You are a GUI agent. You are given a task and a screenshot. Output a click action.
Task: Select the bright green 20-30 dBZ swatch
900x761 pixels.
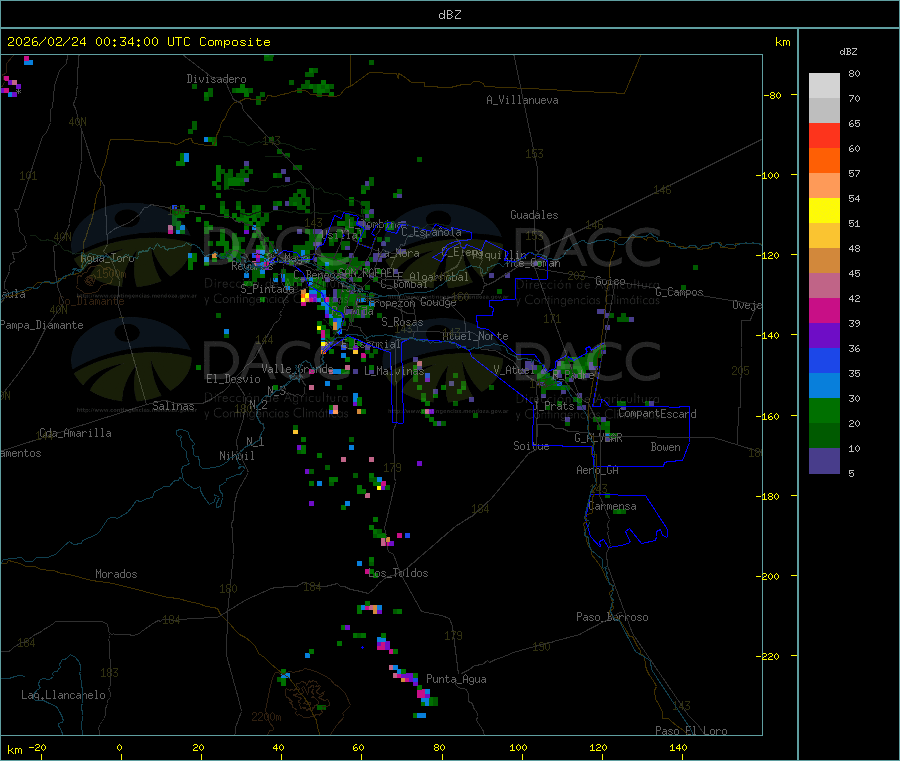click(824, 410)
